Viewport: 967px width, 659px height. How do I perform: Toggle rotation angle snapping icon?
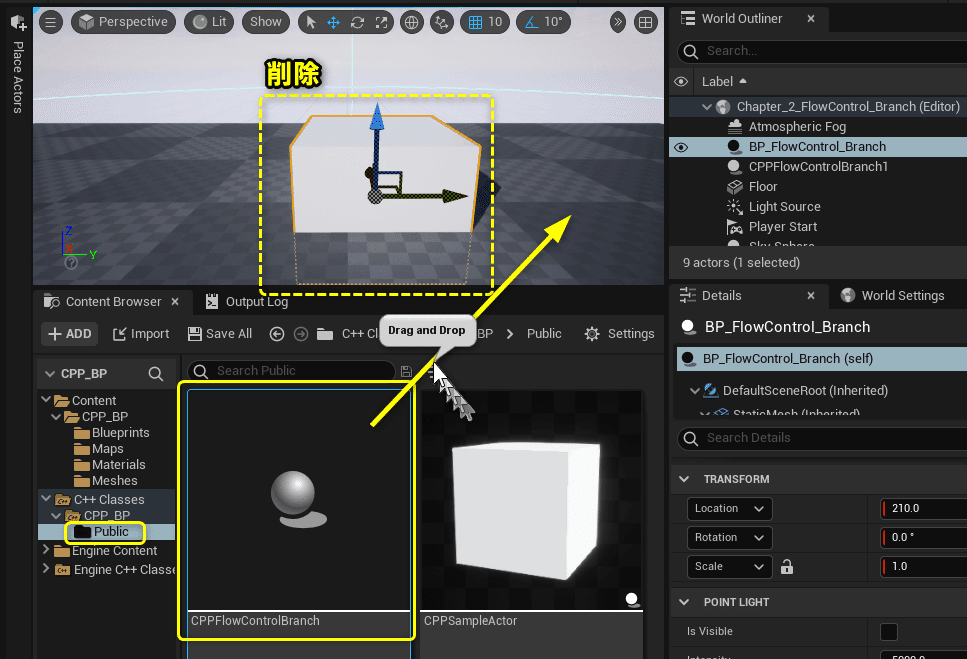point(531,23)
